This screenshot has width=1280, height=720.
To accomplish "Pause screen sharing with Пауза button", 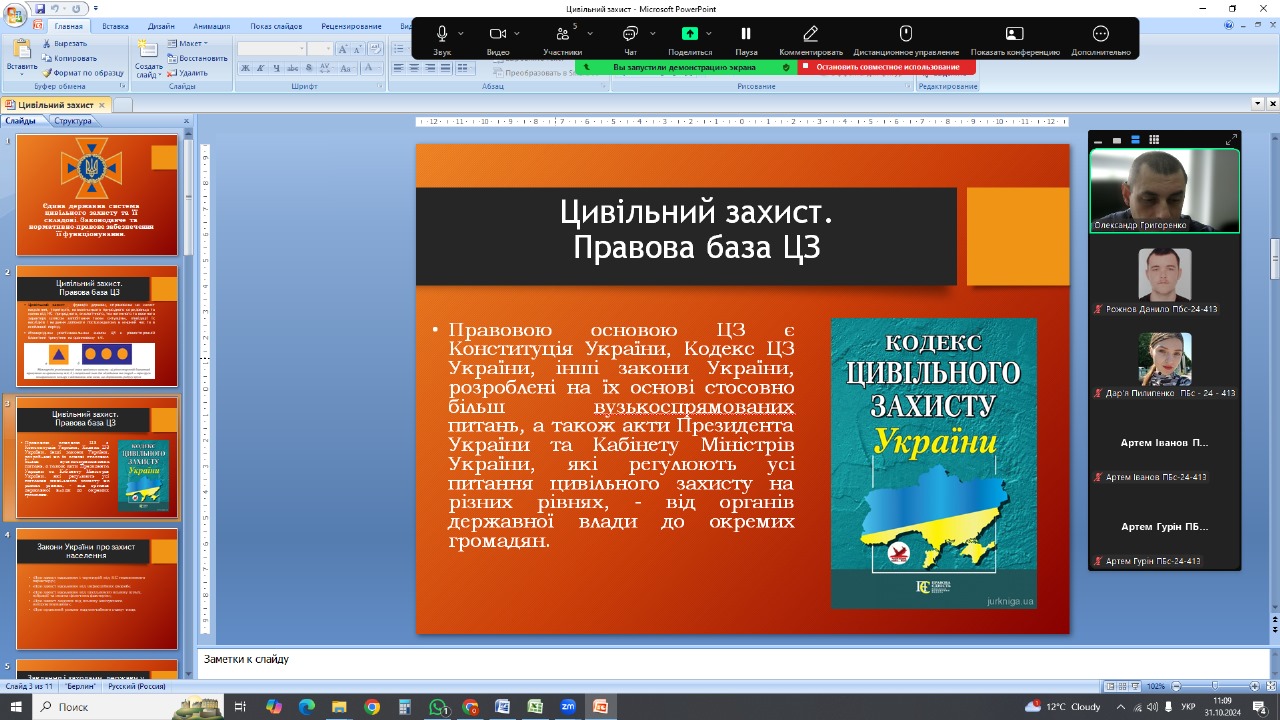I will tap(746, 35).
